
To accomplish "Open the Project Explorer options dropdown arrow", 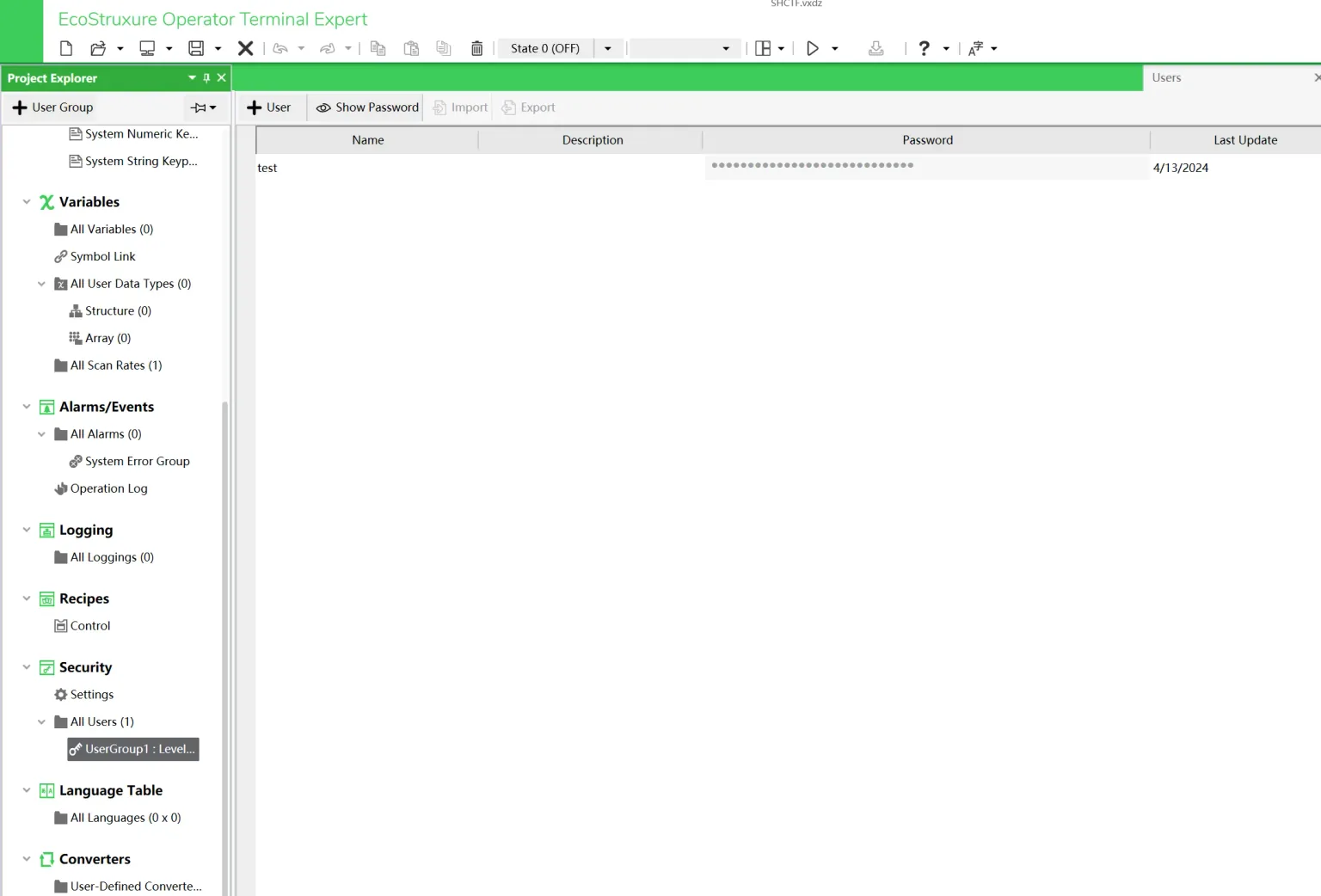I will pos(192,78).
